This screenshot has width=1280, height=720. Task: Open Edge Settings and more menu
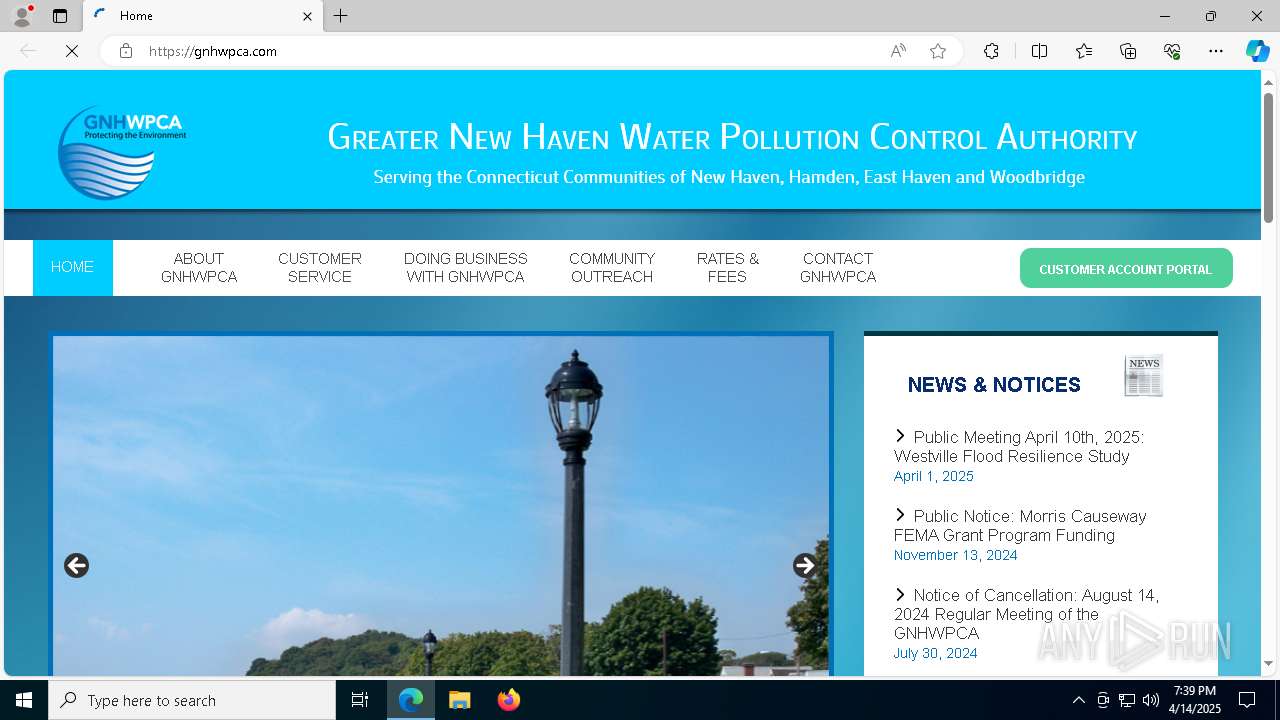[x=1216, y=51]
